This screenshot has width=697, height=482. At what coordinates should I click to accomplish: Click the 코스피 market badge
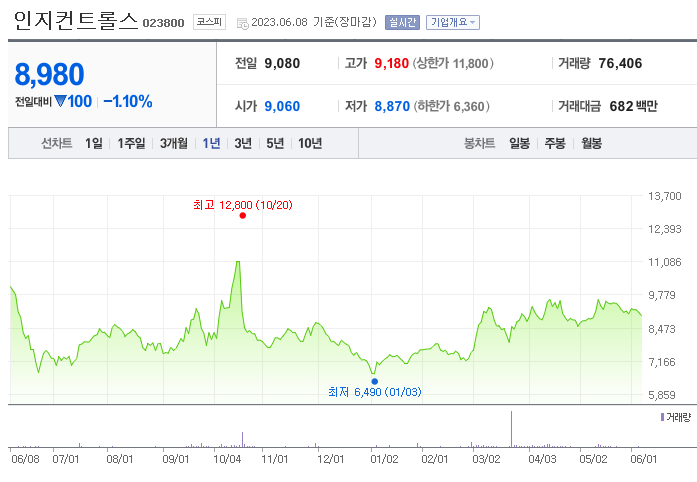(x=209, y=22)
